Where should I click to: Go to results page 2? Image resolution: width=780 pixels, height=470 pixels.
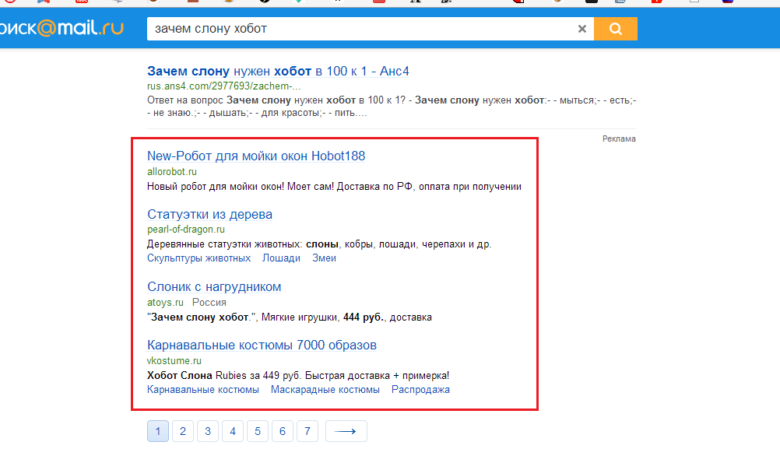tap(183, 431)
